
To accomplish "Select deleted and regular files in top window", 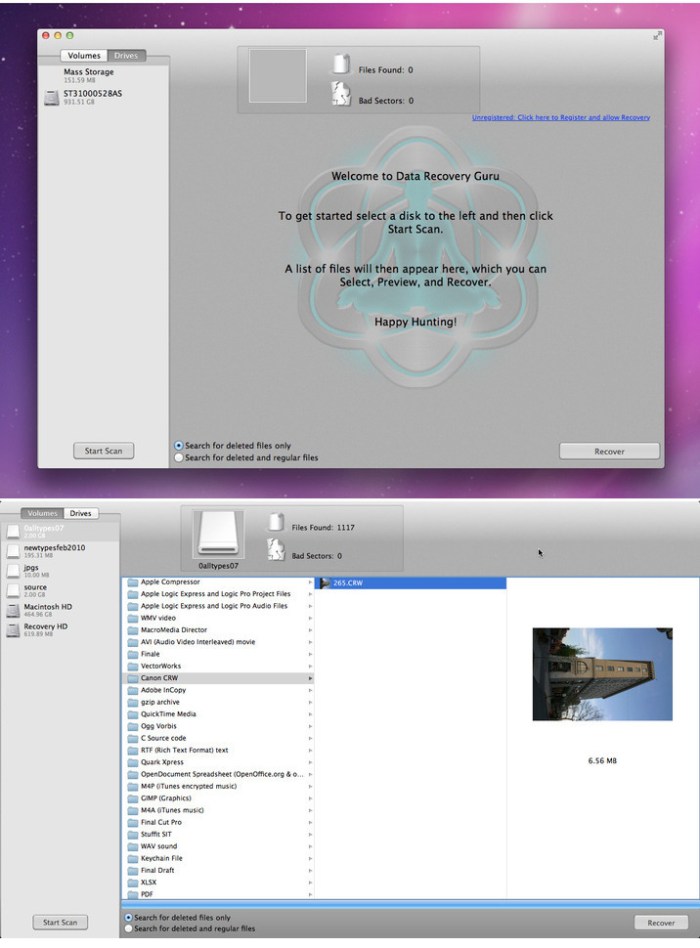I will (178, 458).
